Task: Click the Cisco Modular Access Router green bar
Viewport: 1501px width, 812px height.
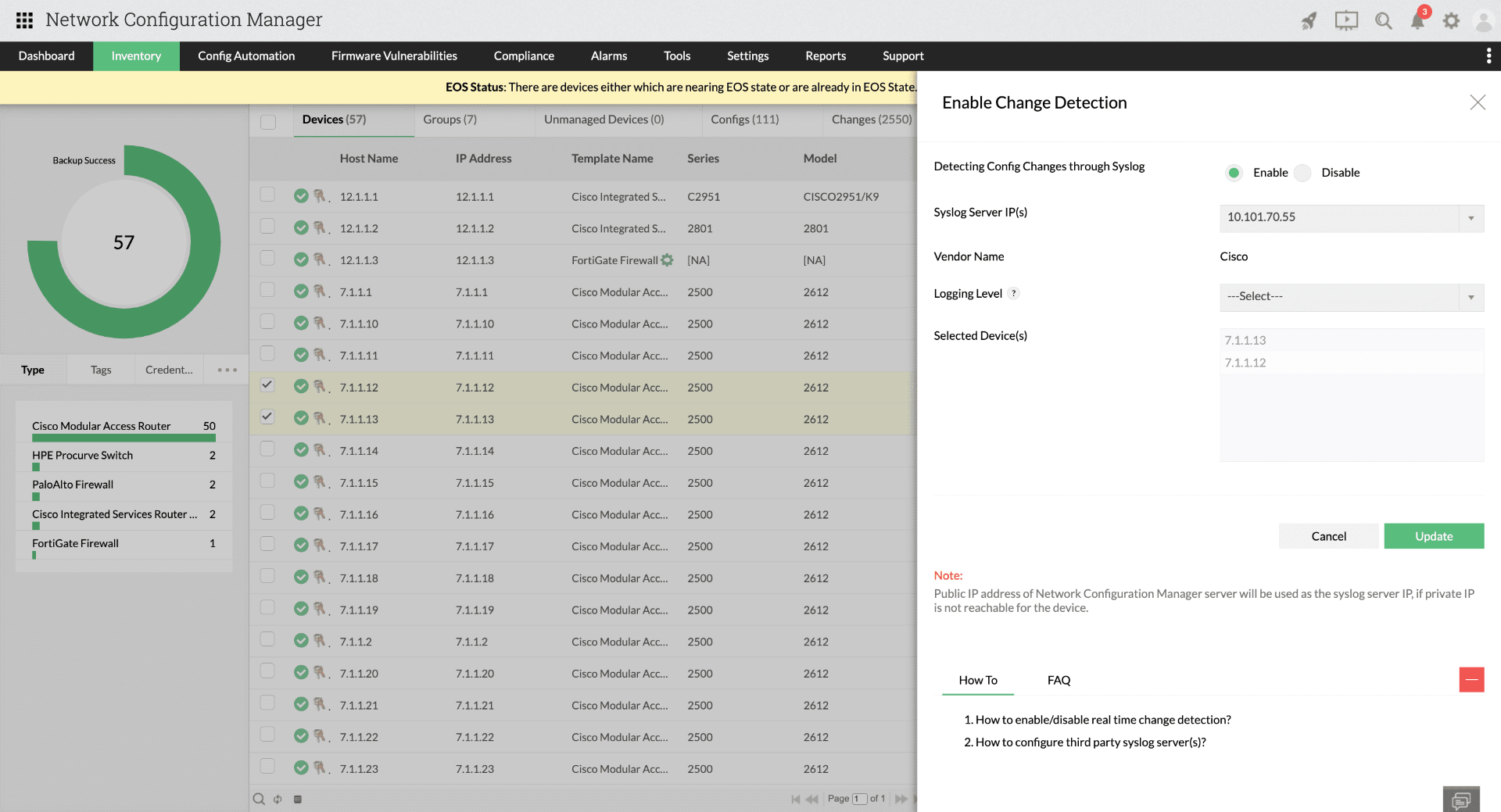Action: tap(124, 438)
